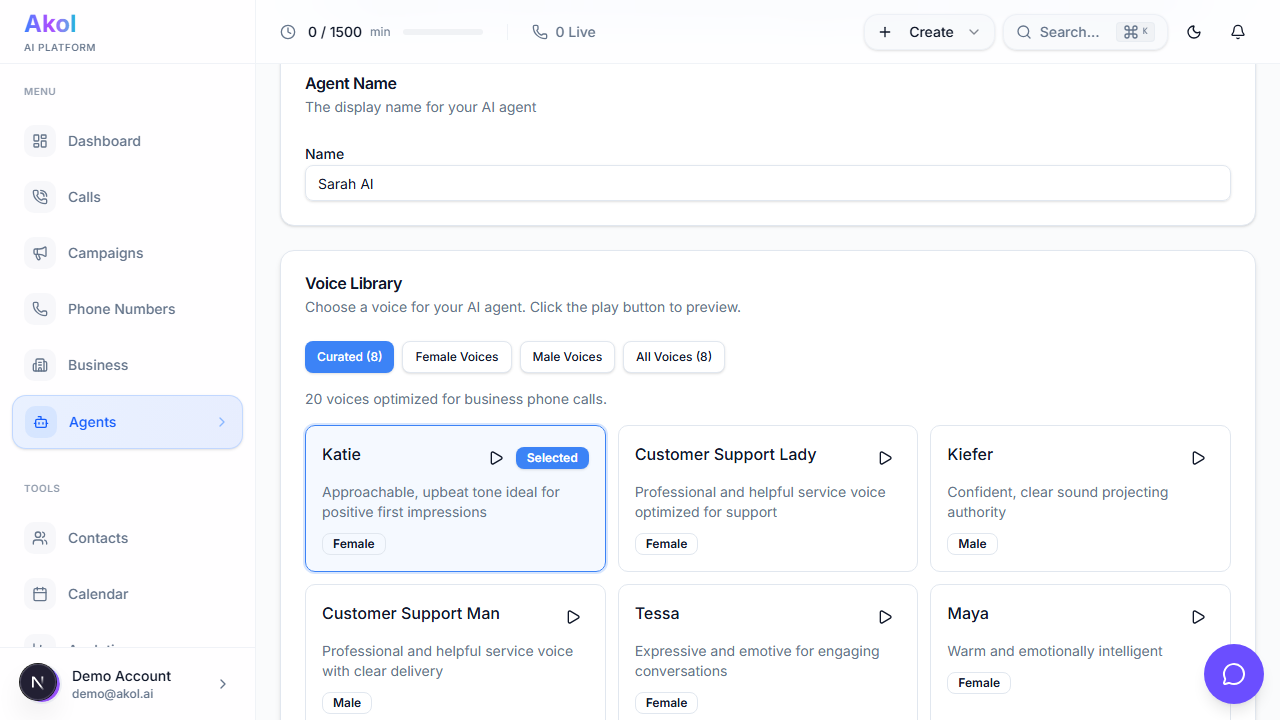This screenshot has width=1280, height=720.
Task: Expand the Agents sidebar item chevron
Action: click(x=222, y=422)
